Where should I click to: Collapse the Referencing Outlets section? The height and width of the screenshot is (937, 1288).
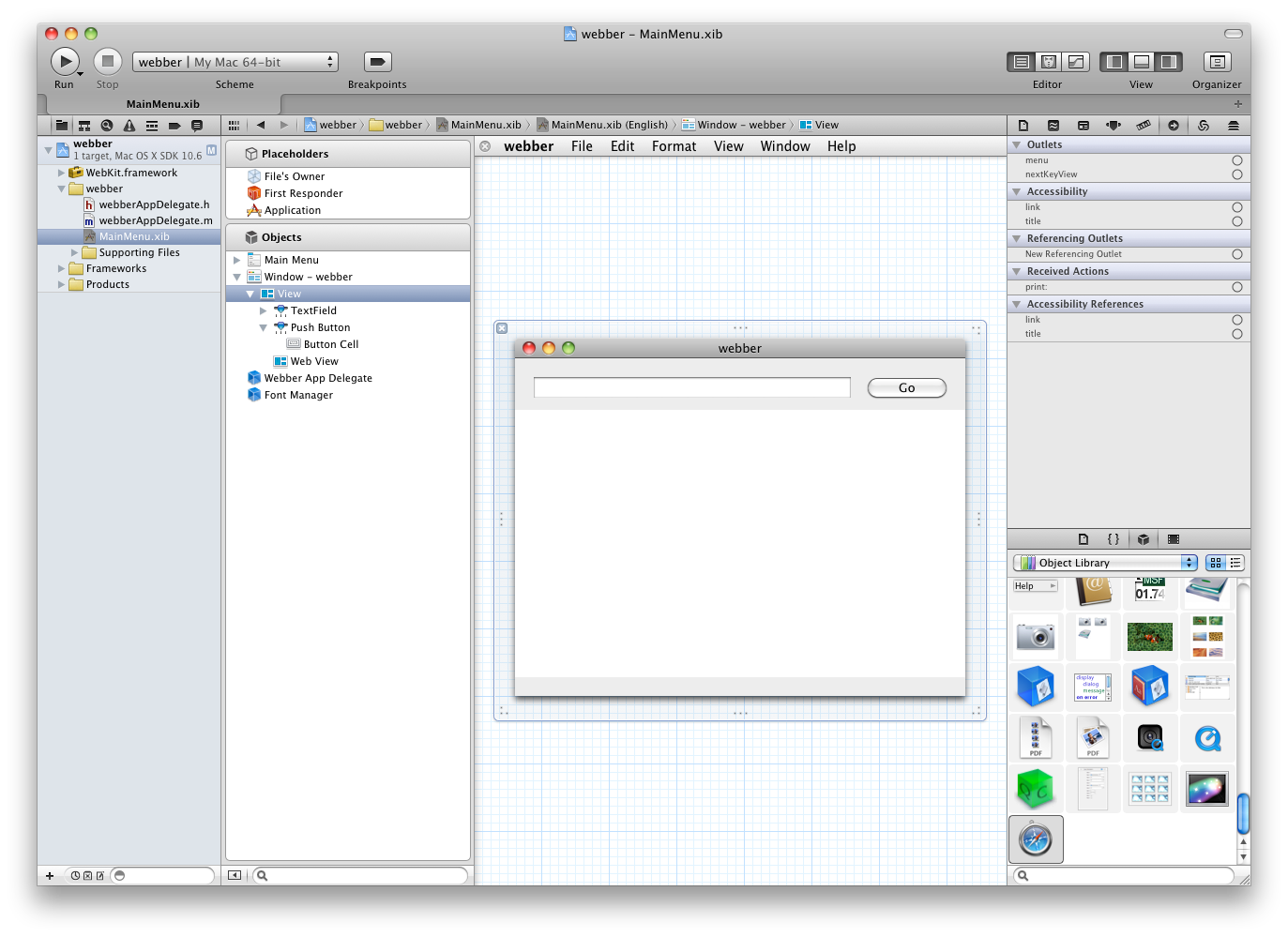pos(1016,238)
